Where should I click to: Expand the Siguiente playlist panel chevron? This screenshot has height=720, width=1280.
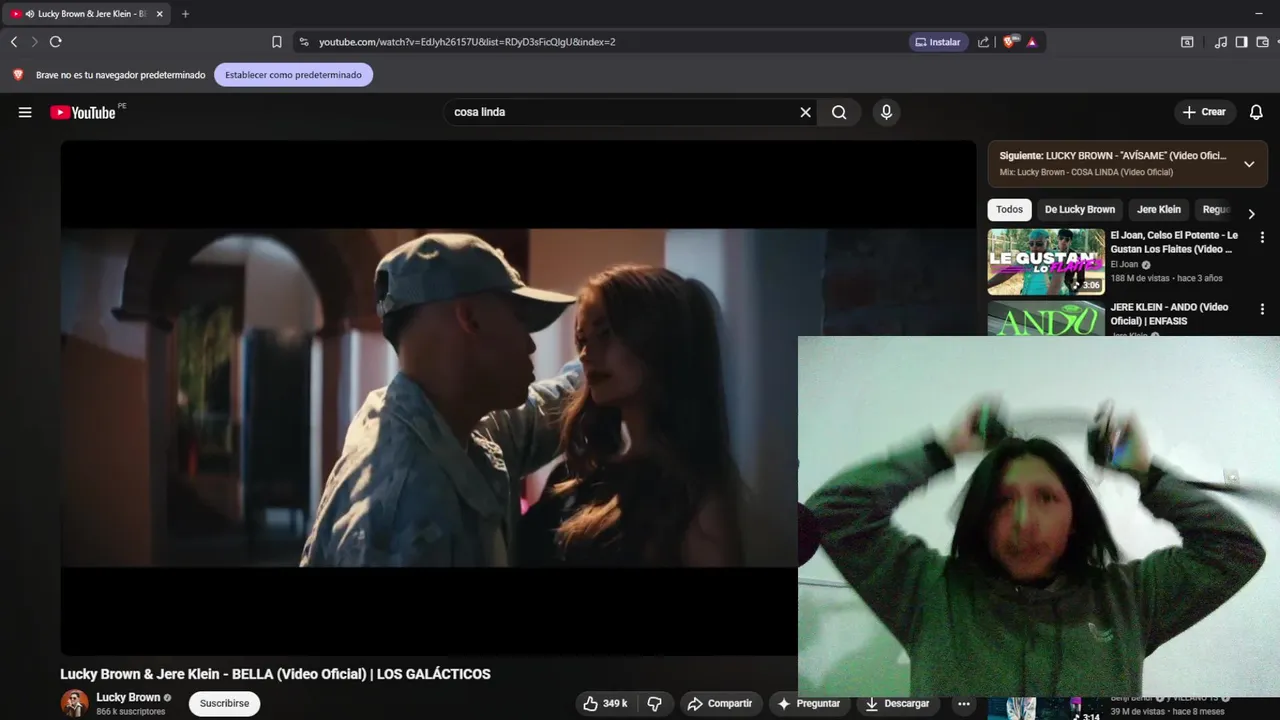1249,164
